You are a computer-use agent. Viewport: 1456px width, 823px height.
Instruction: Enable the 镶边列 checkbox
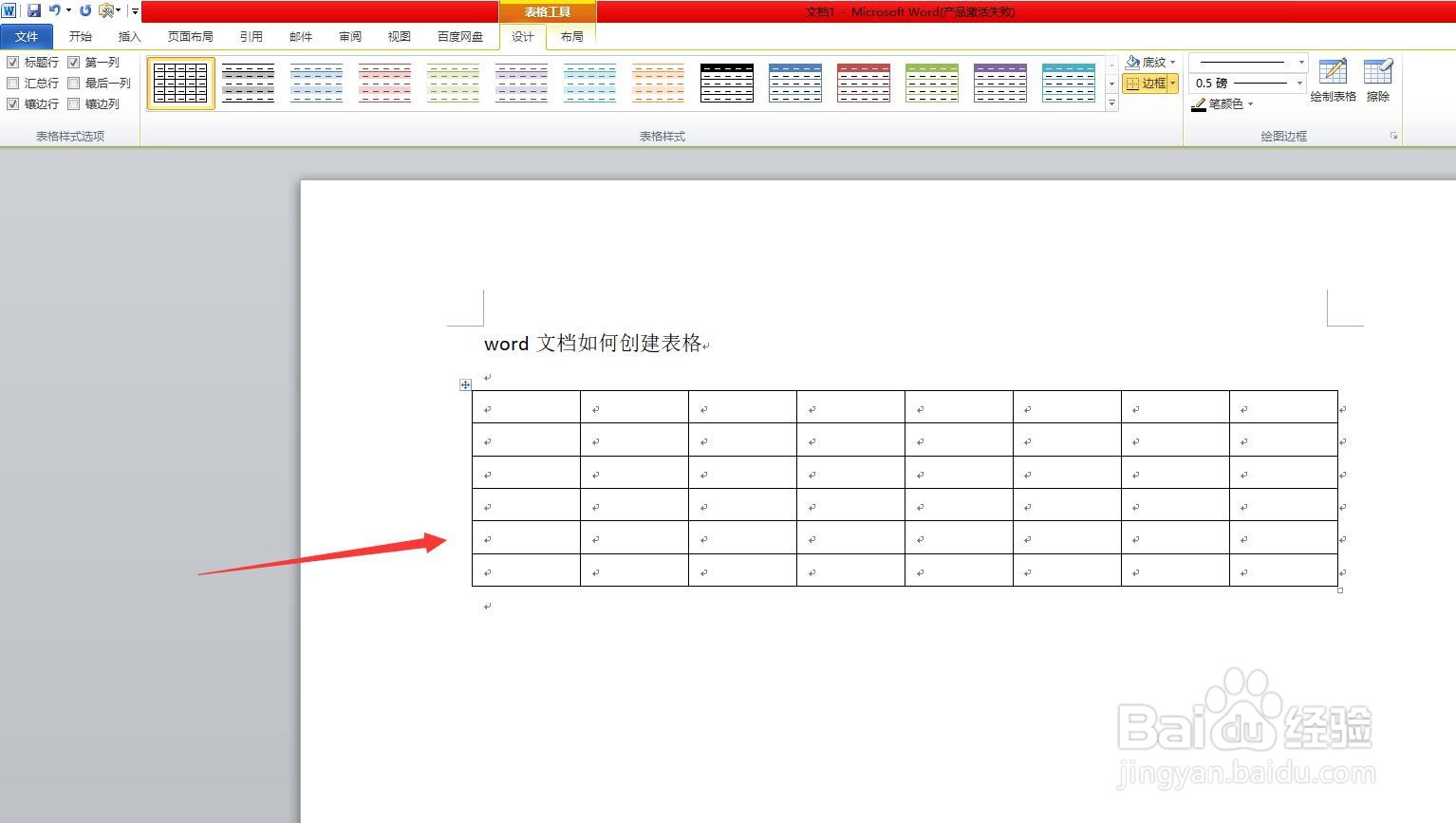74,104
